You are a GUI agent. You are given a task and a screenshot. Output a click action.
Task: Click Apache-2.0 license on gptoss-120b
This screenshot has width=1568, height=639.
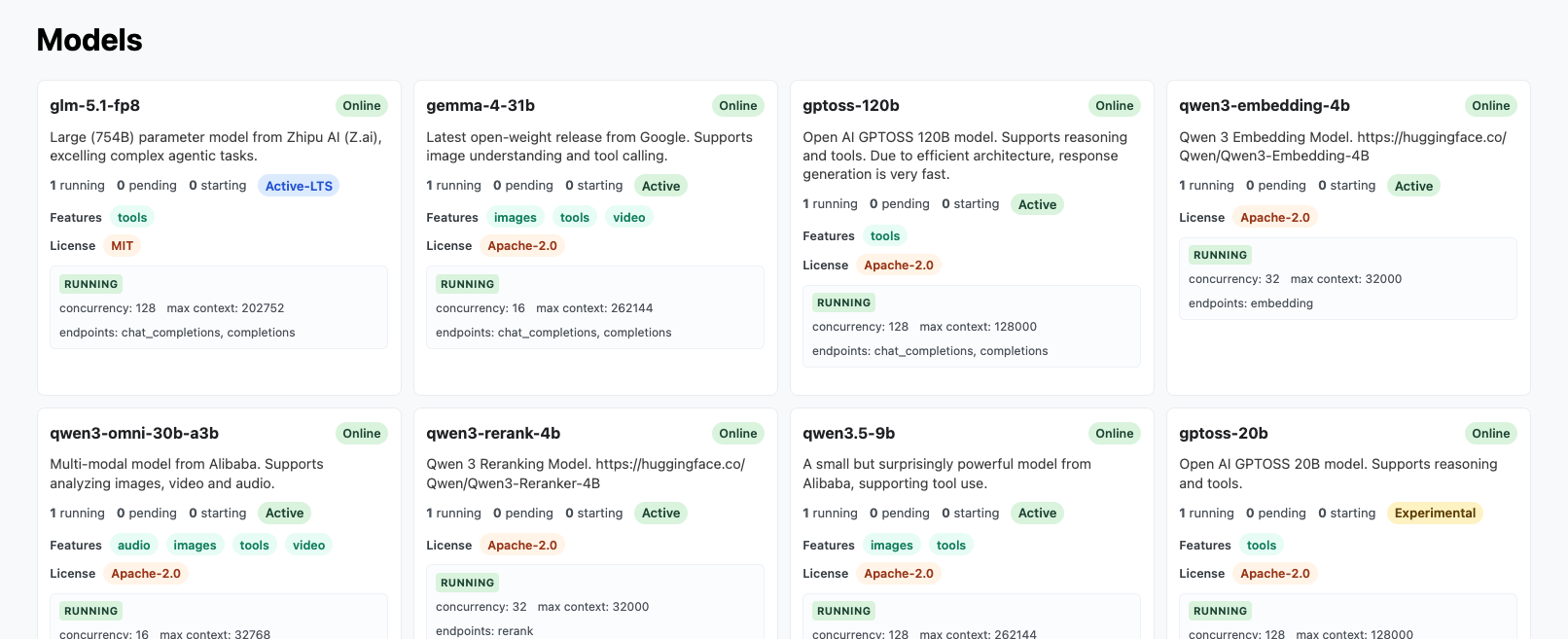(899, 265)
